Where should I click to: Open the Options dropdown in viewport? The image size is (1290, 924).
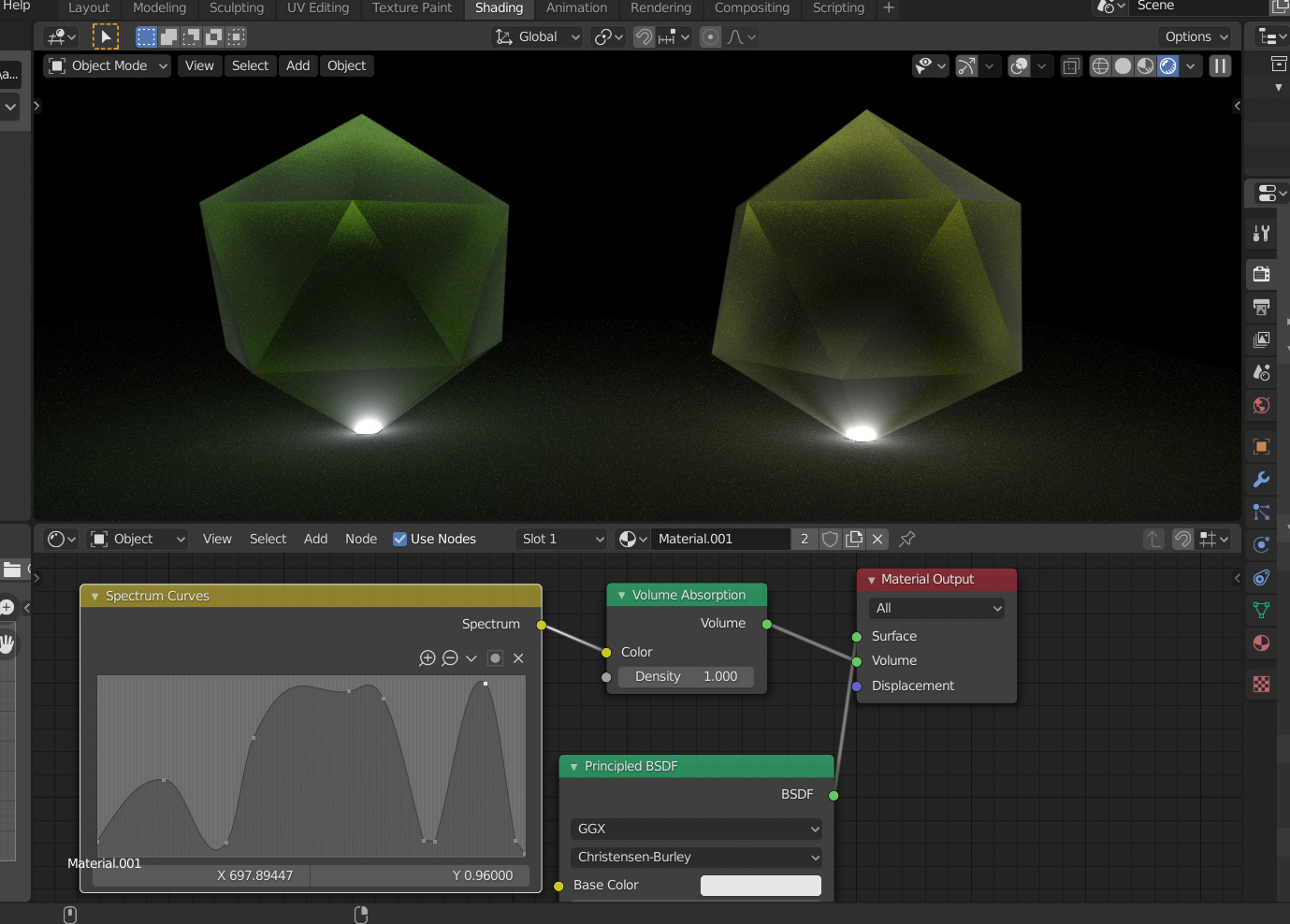(1196, 36)
